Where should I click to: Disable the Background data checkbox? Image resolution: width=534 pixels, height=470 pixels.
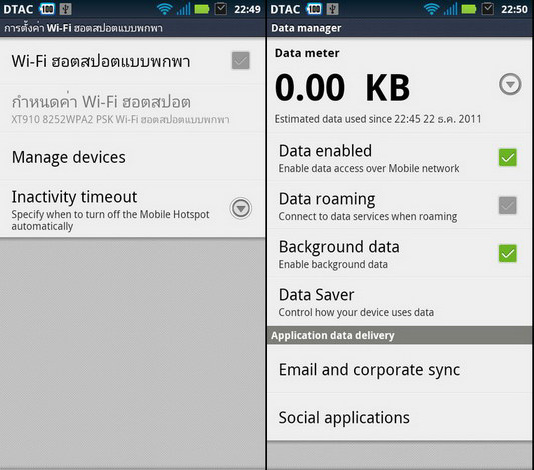click(507, 253)
